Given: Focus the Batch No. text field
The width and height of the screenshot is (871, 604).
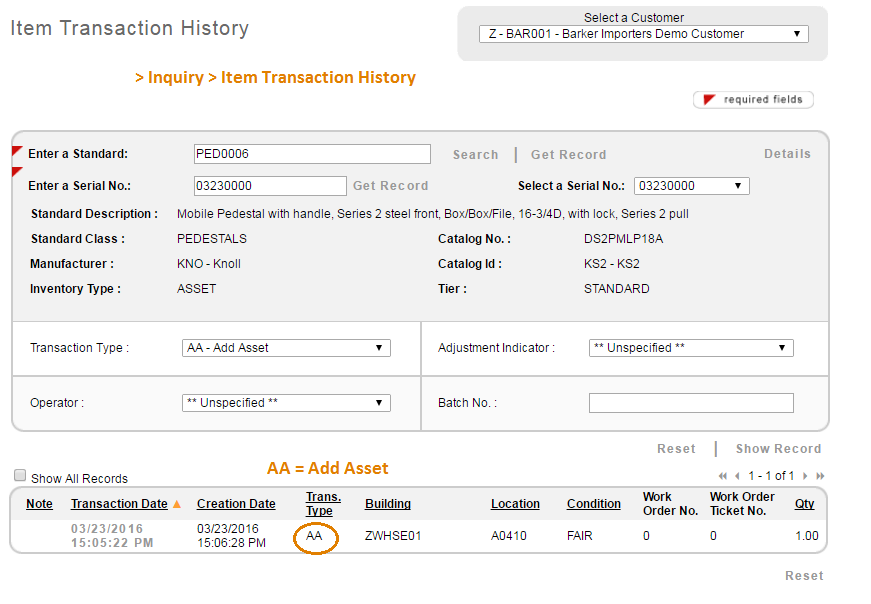Looking at the screenshot, I should click(691, 403).
